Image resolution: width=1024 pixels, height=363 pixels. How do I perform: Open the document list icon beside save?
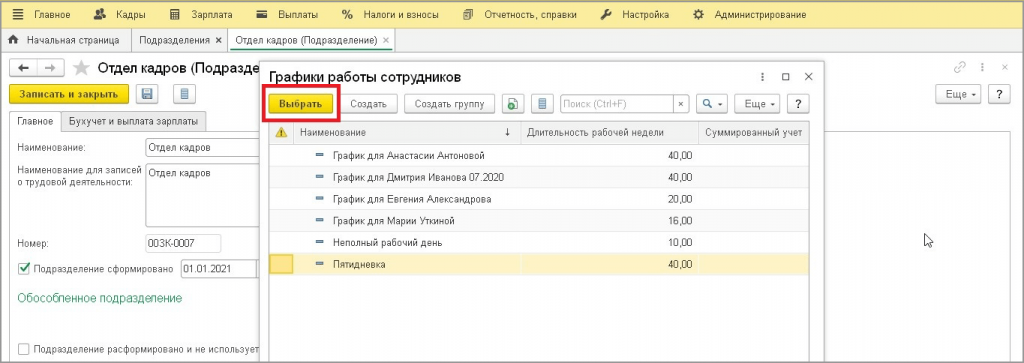point(185,94)
